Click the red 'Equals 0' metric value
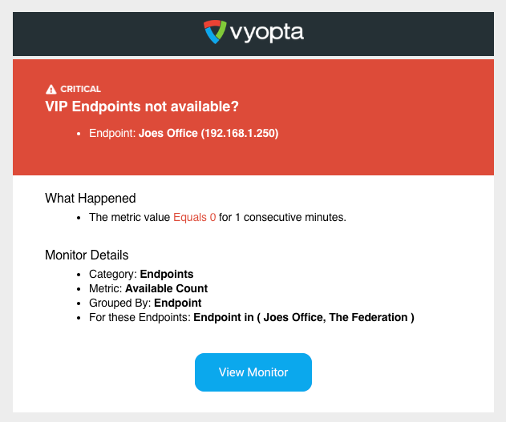 coord(195,217)
